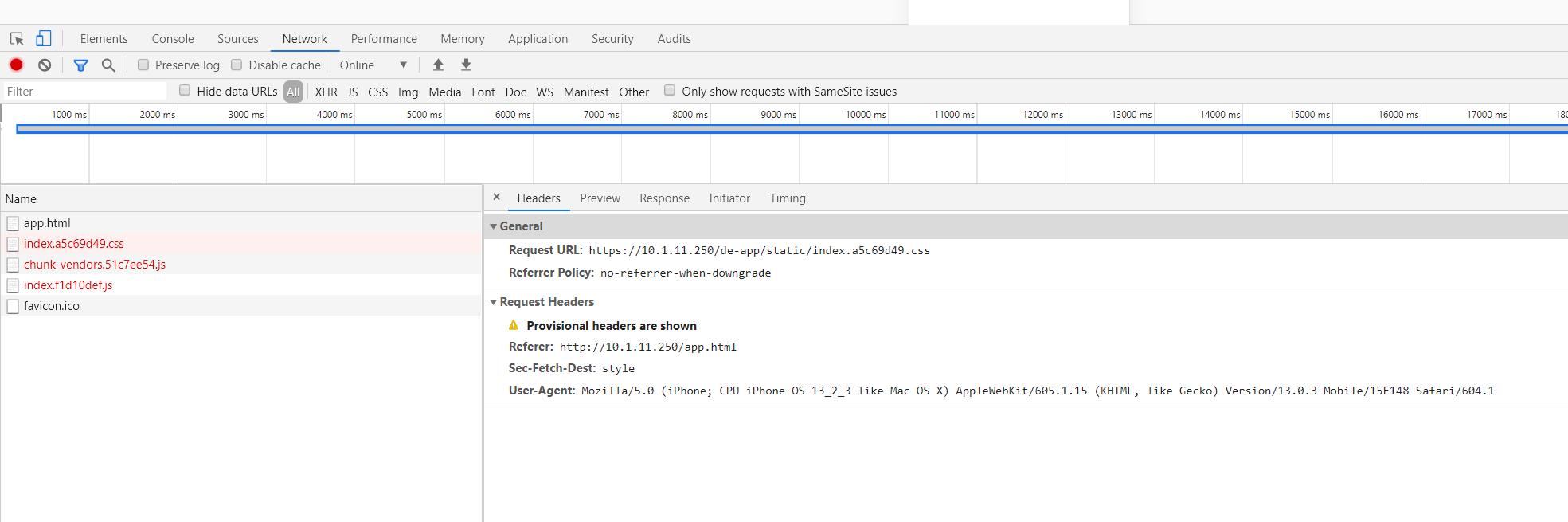Filter requests by Doc

pyautogui.click(x=516, y=92)
